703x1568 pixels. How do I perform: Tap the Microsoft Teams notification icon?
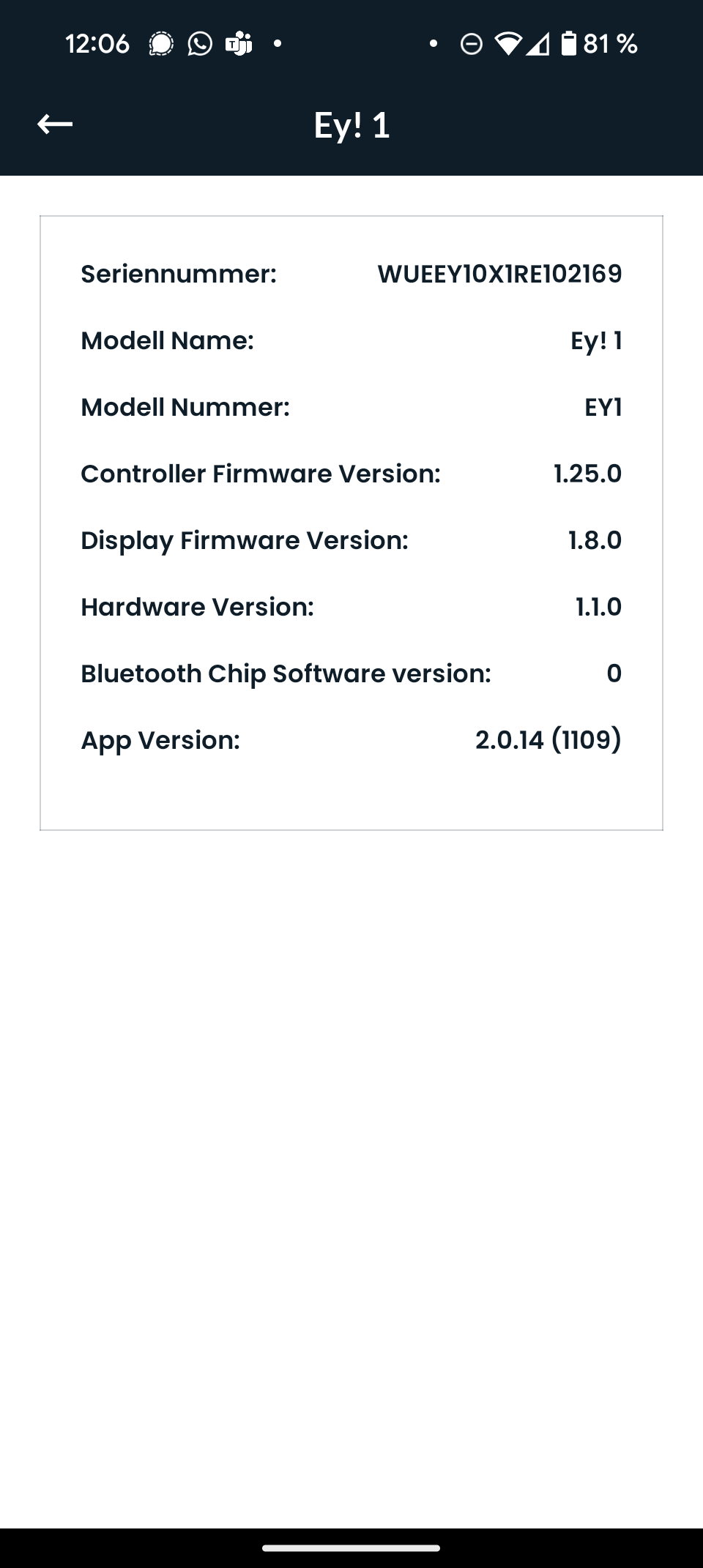click(239, 44)
